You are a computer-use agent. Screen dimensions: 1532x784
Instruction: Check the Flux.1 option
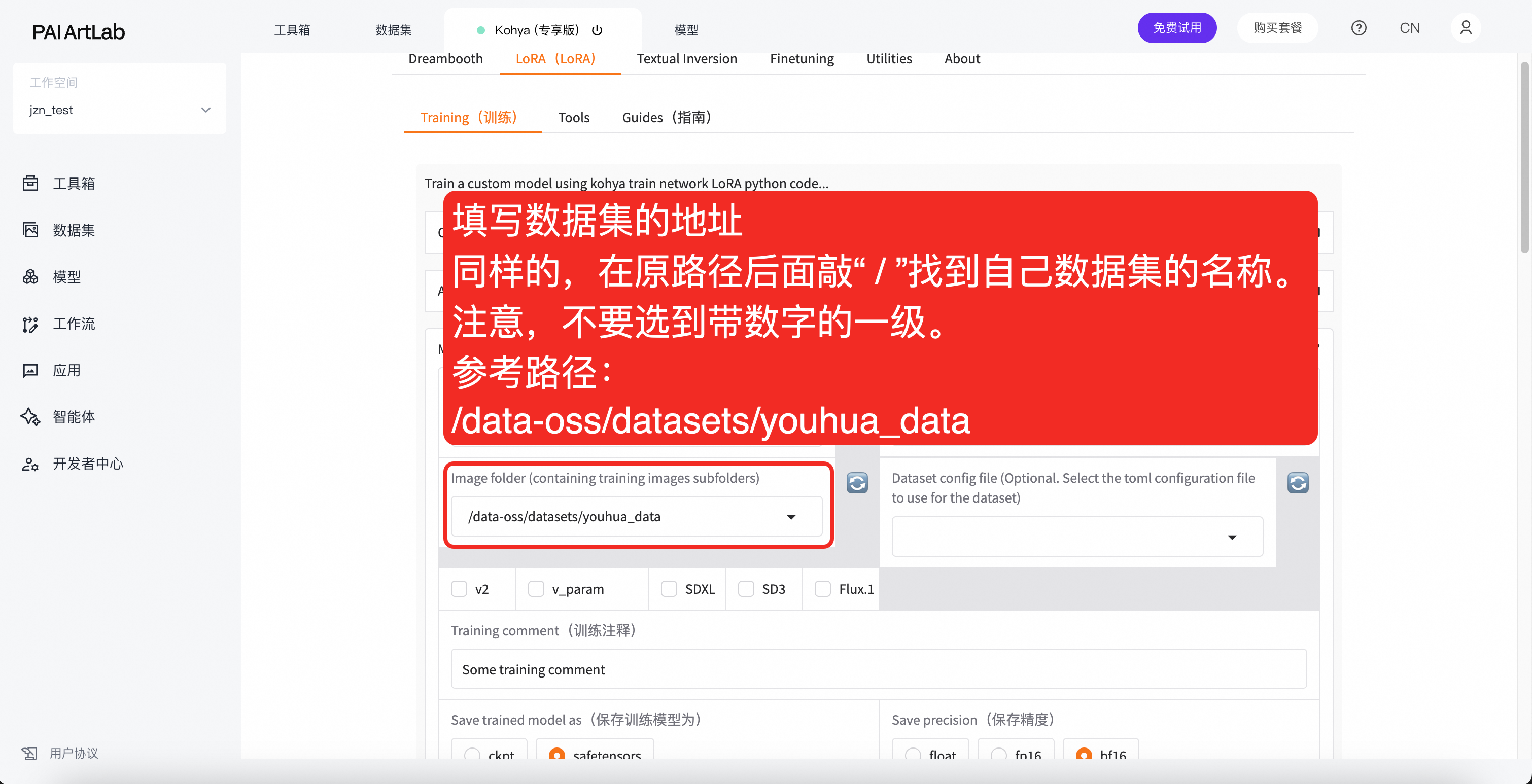pyautogui.click(x=822, y=589)
